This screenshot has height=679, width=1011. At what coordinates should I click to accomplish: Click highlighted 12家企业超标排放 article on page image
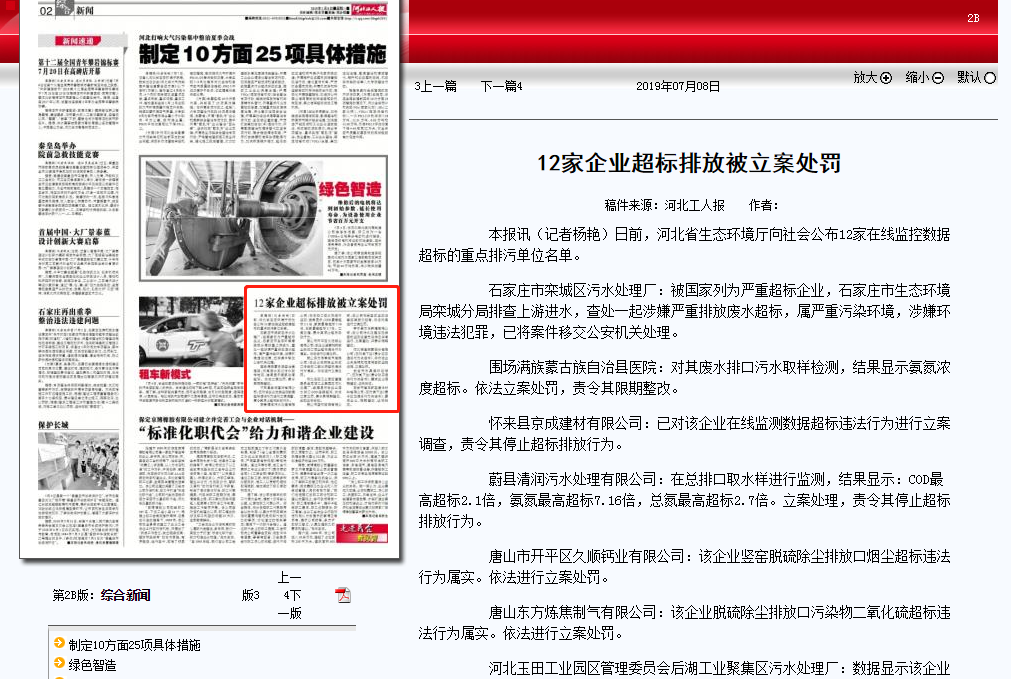[x=321, y=349]
